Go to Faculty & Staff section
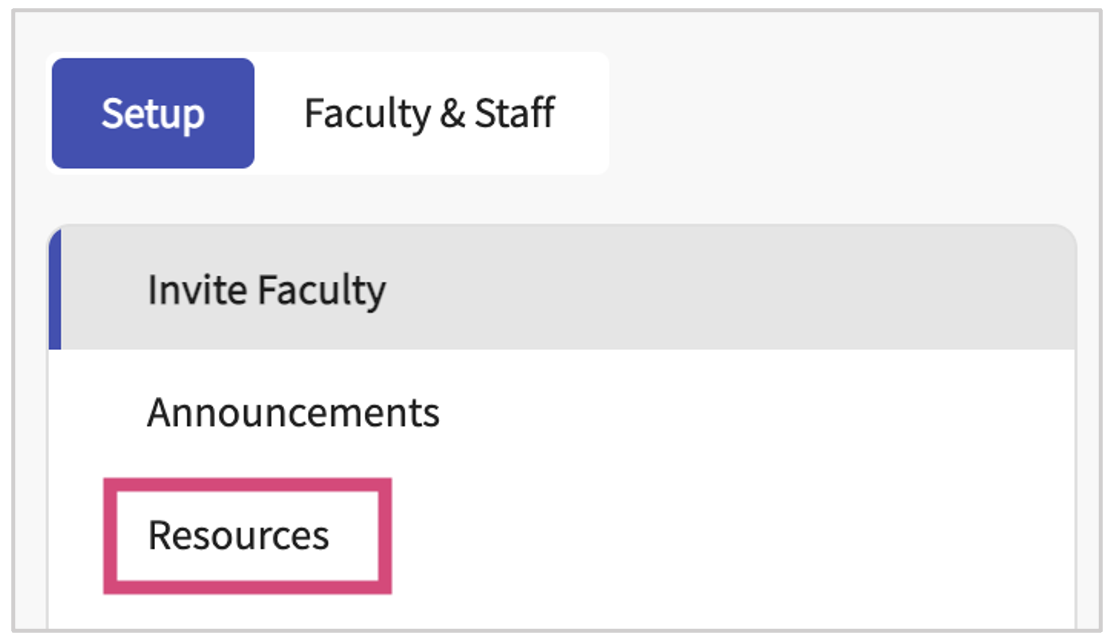The width and height of the screenshot is (1112, 644). pos(429,113)
